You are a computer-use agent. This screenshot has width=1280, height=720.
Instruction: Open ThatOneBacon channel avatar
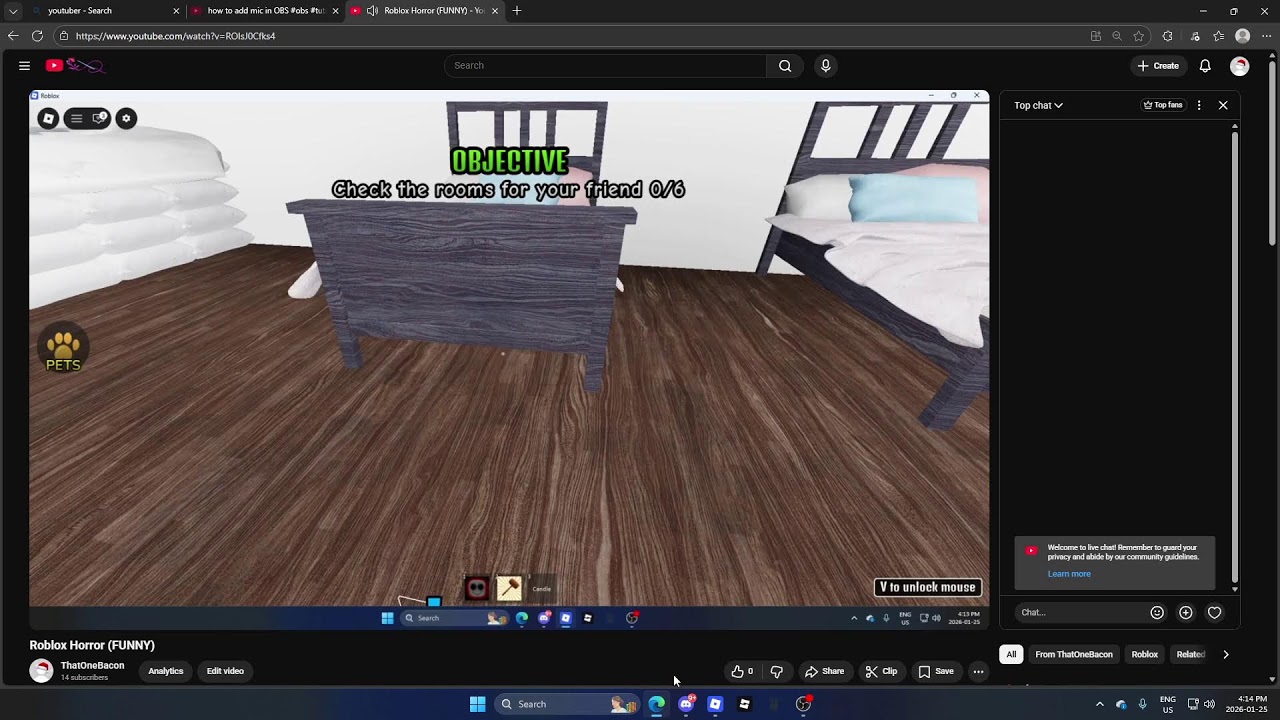[41, 671]
